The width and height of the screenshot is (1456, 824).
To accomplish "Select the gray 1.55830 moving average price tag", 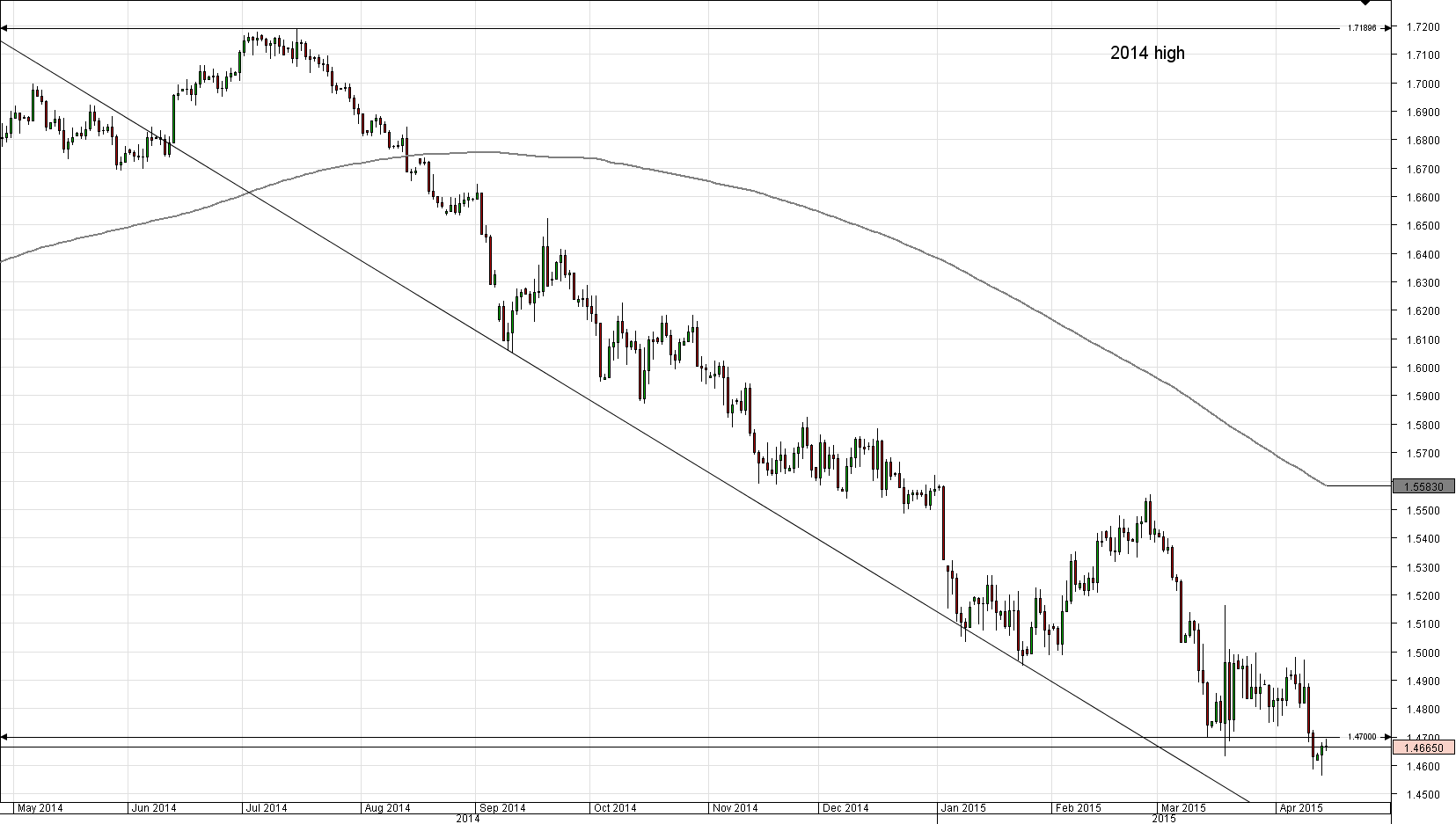I will pos(1424,486).
